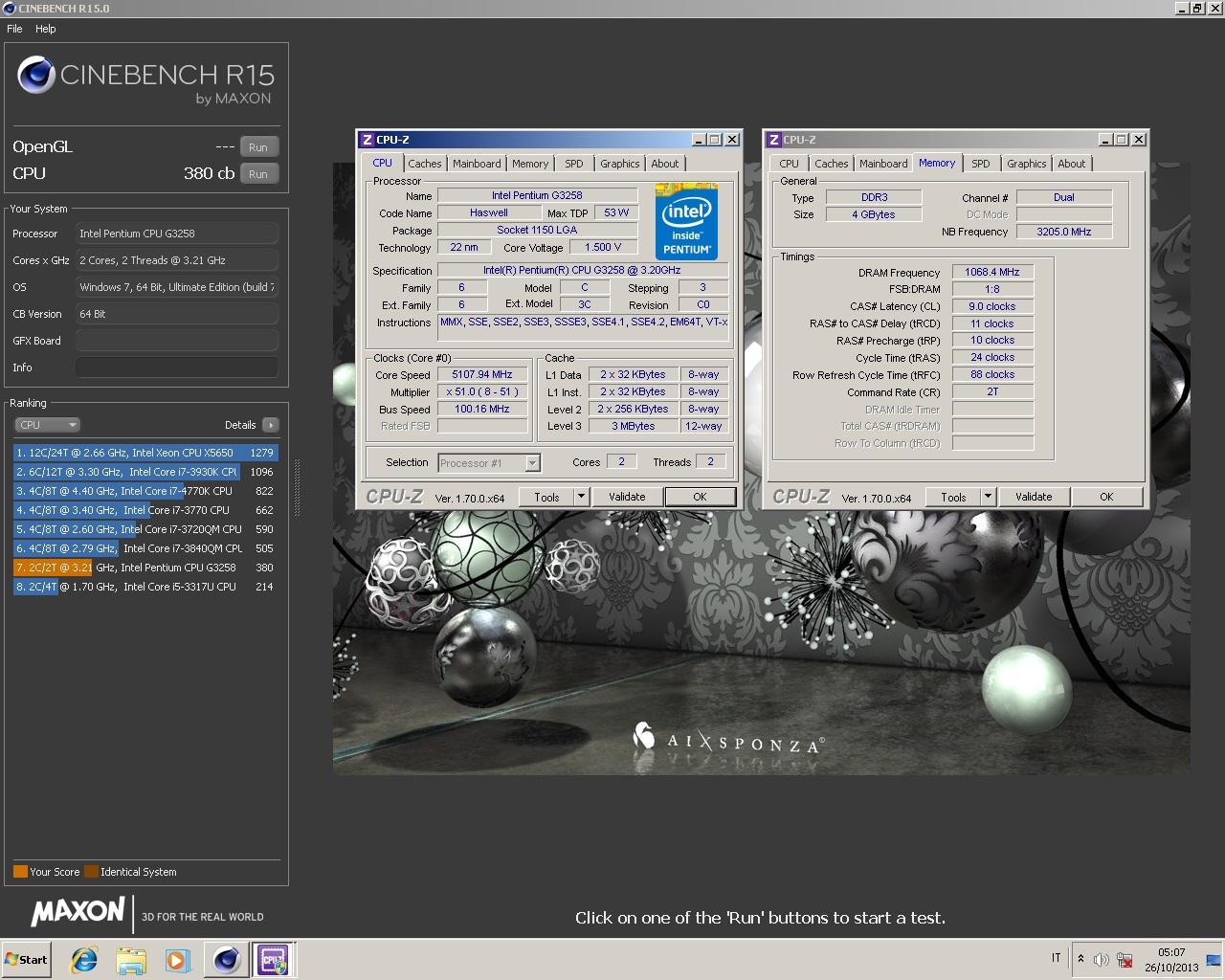Viewport: 1225px width, 980px height.
Task: Open Internet Explorer from the taskbar
Action: (x=84, y=960)
